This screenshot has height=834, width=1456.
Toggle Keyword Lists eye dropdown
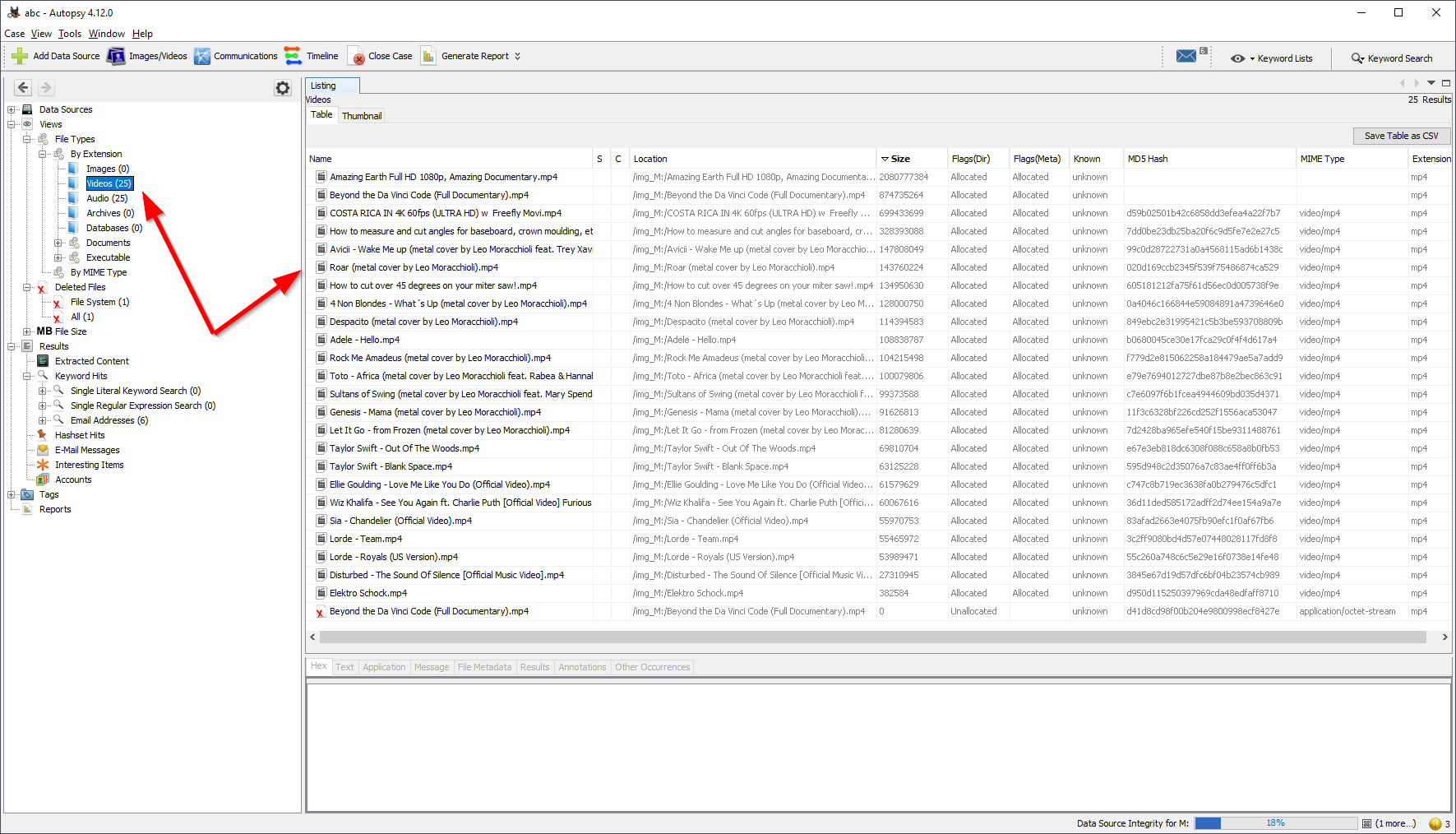(x=1242, y=58)
